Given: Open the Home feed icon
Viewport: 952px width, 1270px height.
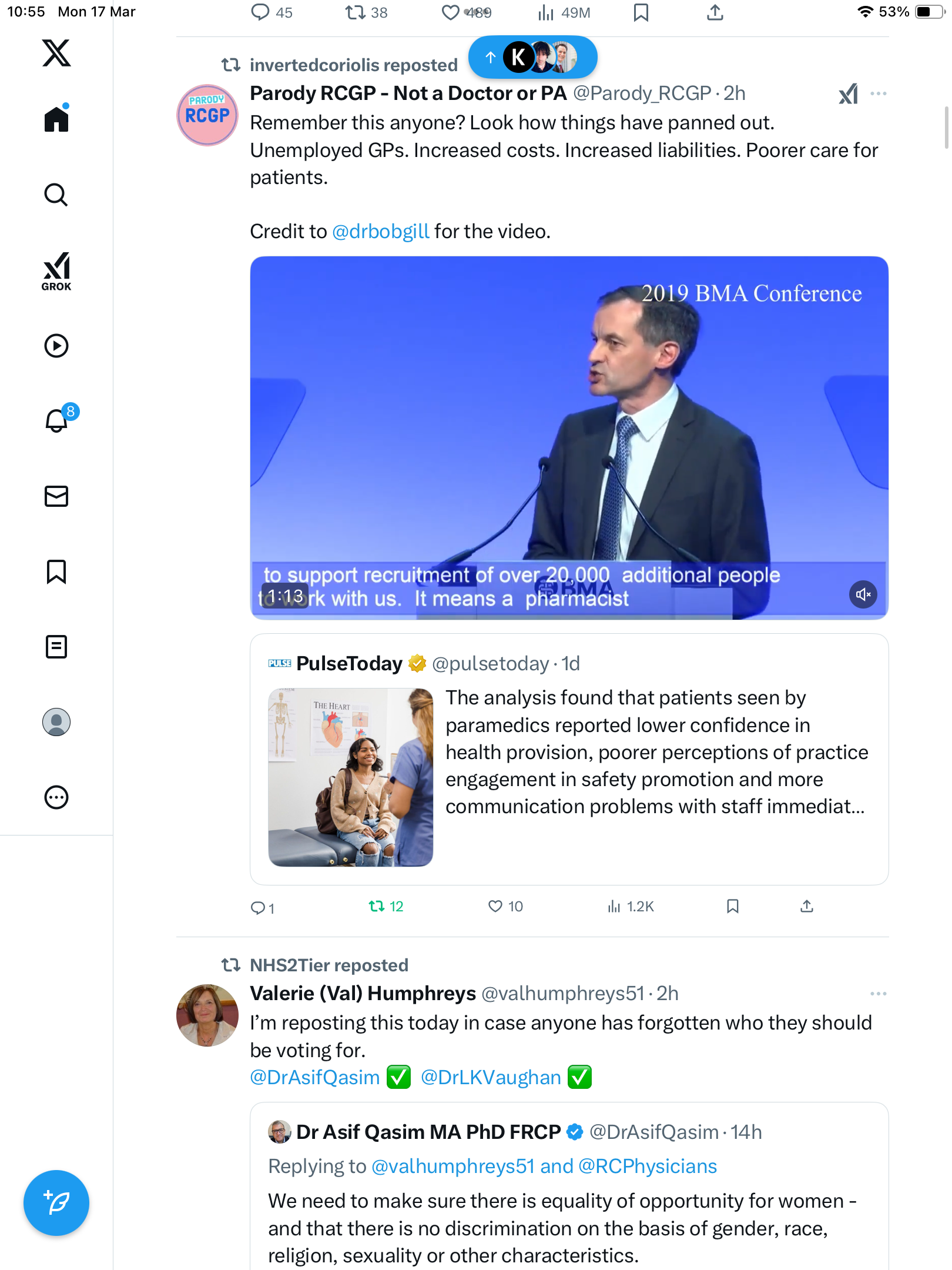Looking at the screenshot, I should (56, 118).
